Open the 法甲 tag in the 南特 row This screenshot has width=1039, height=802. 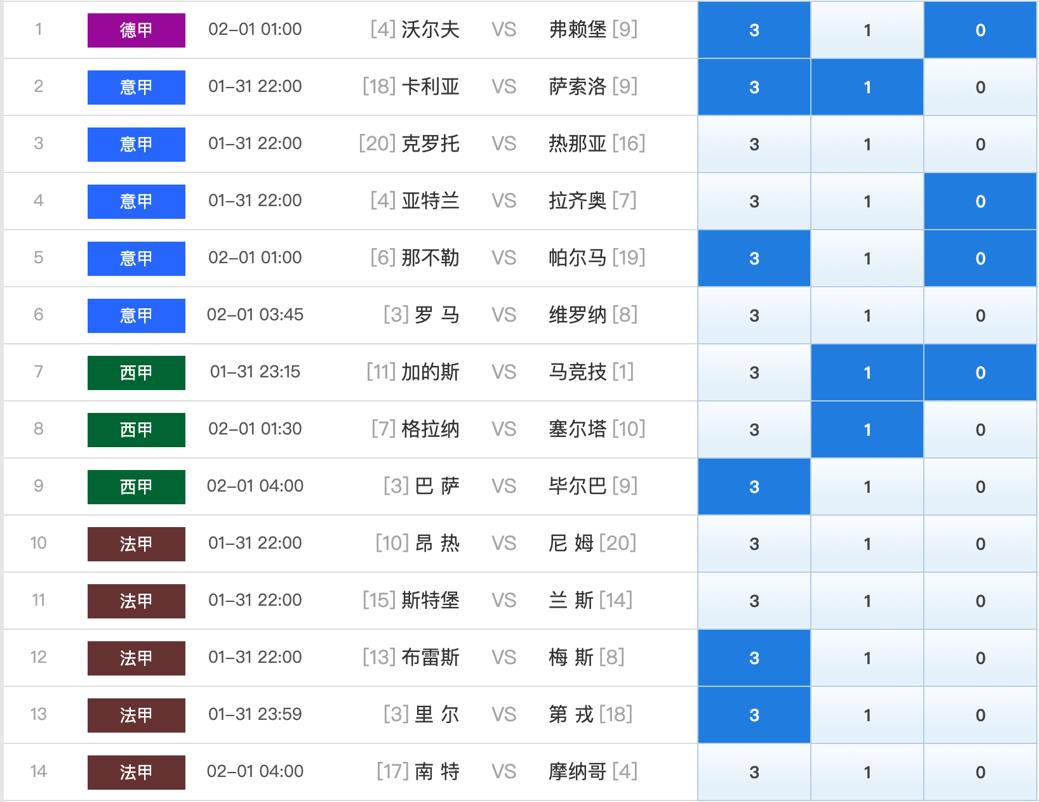(x=137, y=771)
